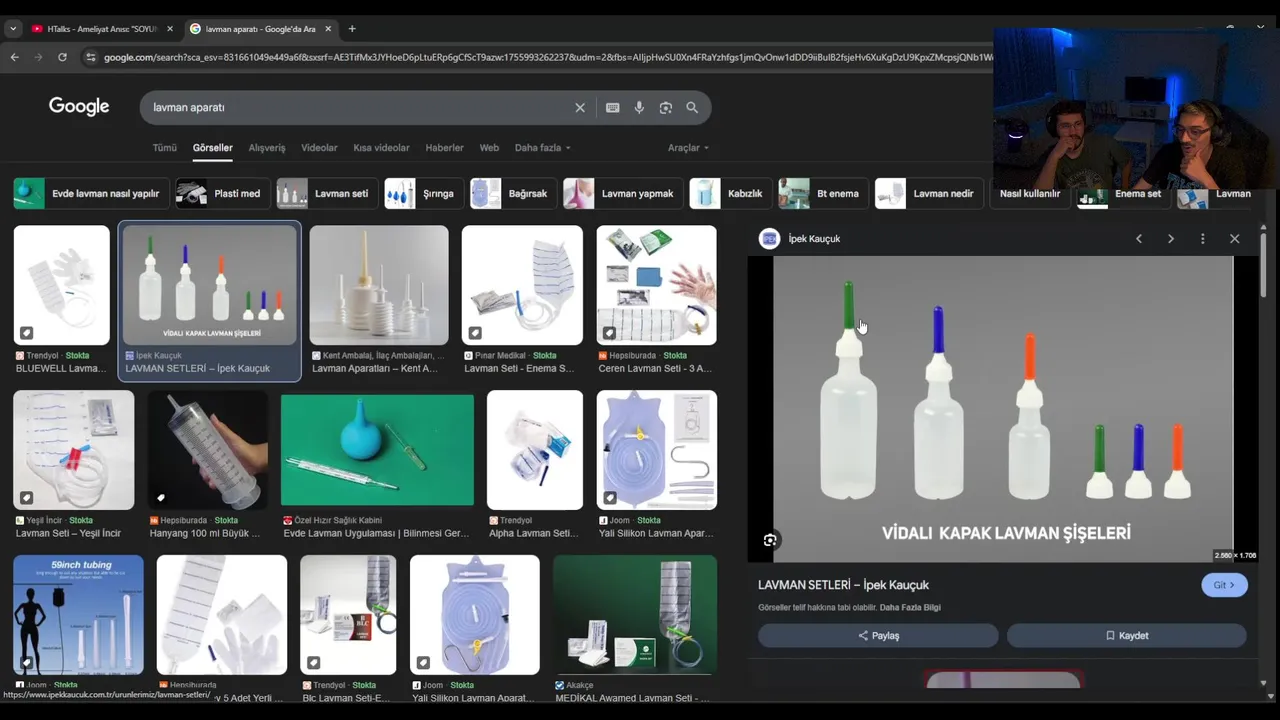Search inside image with the lens icon on preview
1280x720 pixels.
pyautogui.click(x=770, y=540)
